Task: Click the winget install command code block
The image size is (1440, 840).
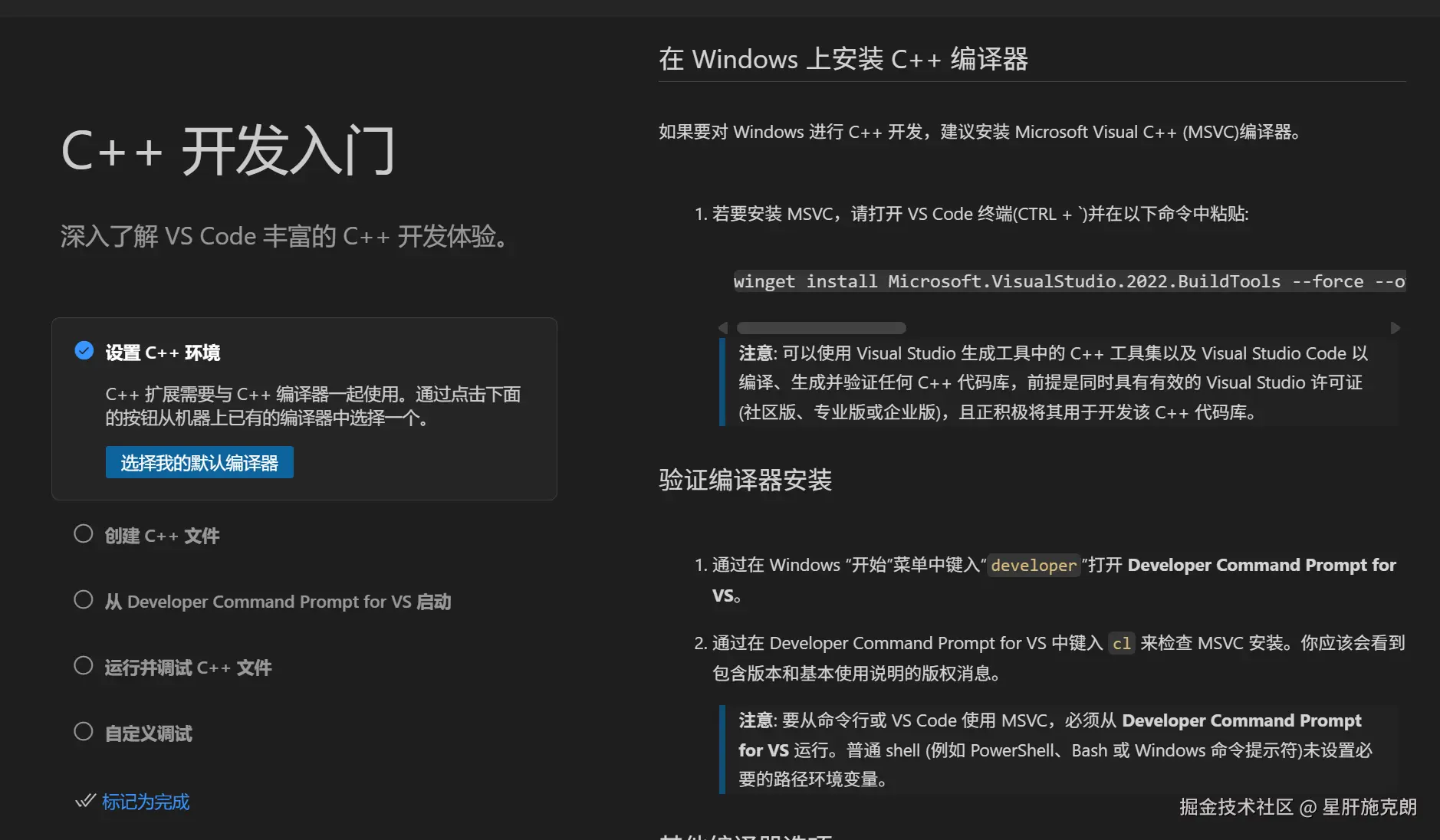Action: pos(1070,281)
